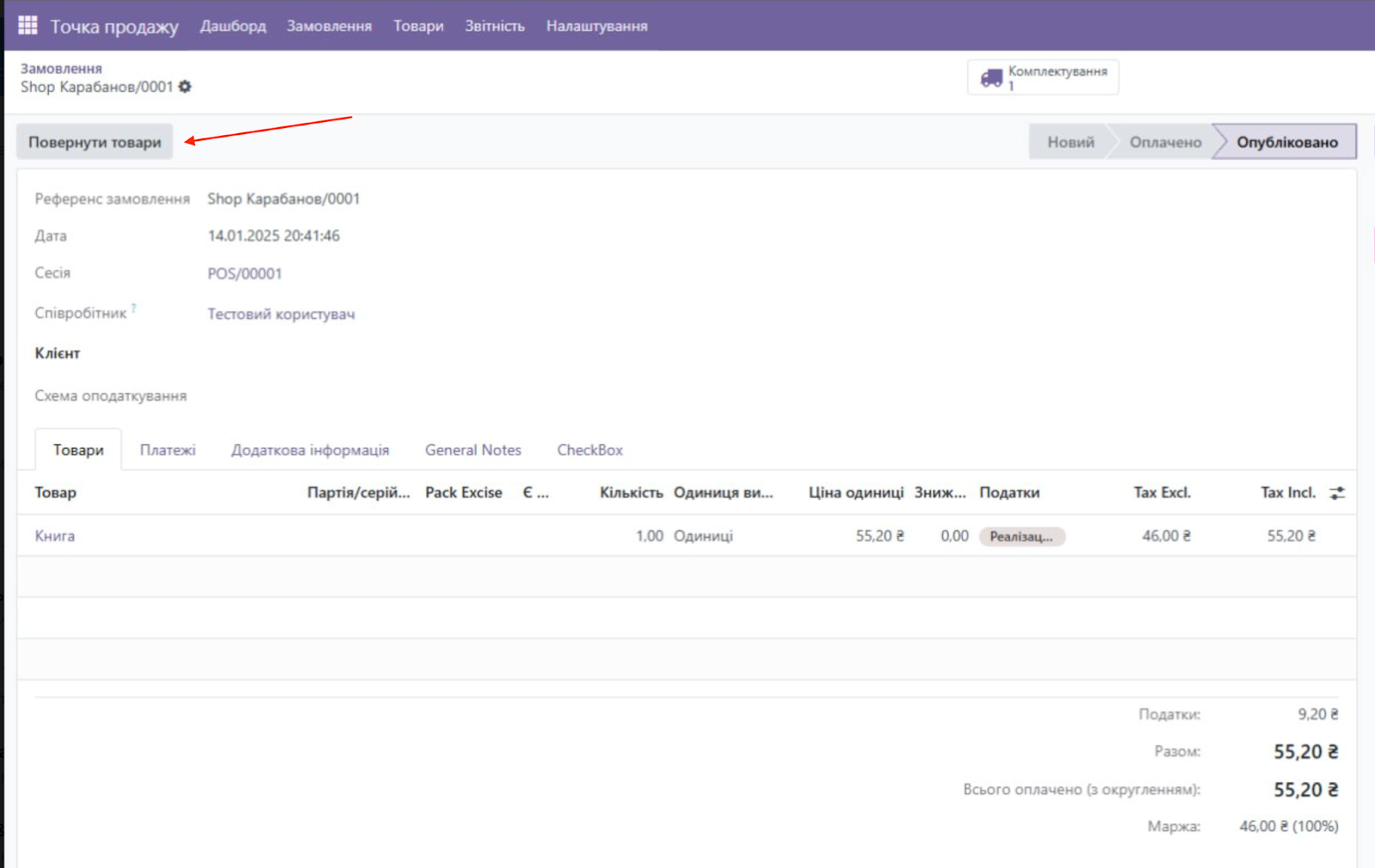Open the apps grid menu icon
This screenshot has height=868, width=1375.
coord(27,26)
